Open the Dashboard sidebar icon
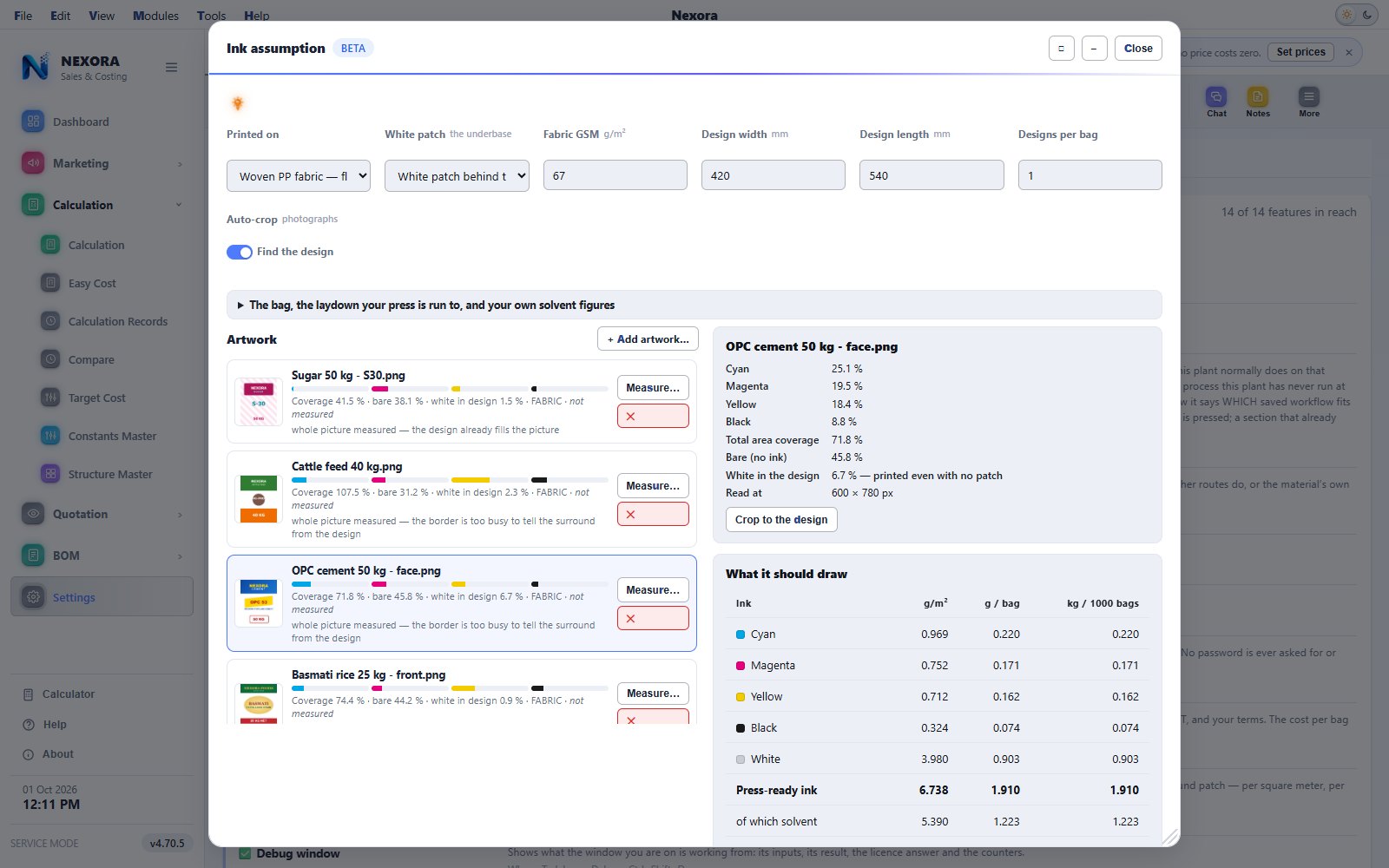Screen dimensions: 1389x868 pos(33,122)
